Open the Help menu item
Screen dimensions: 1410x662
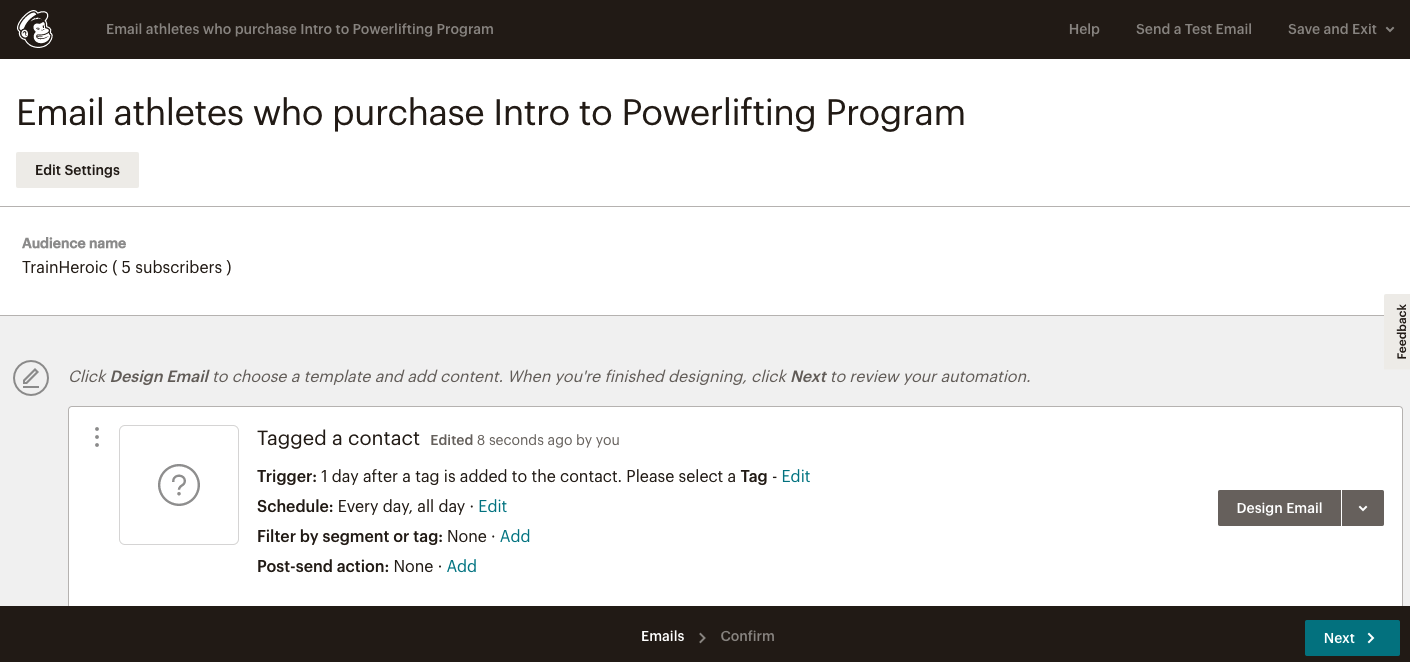pos(1084,29)
